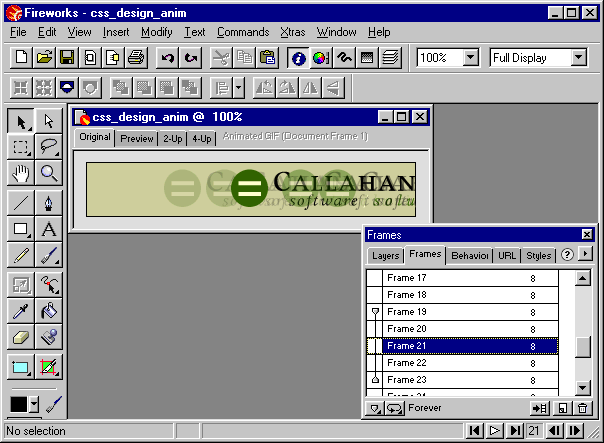This screenshot has width=604, height=443.
Task: Open the Xtras menu
Action: [x=293, y=32]
